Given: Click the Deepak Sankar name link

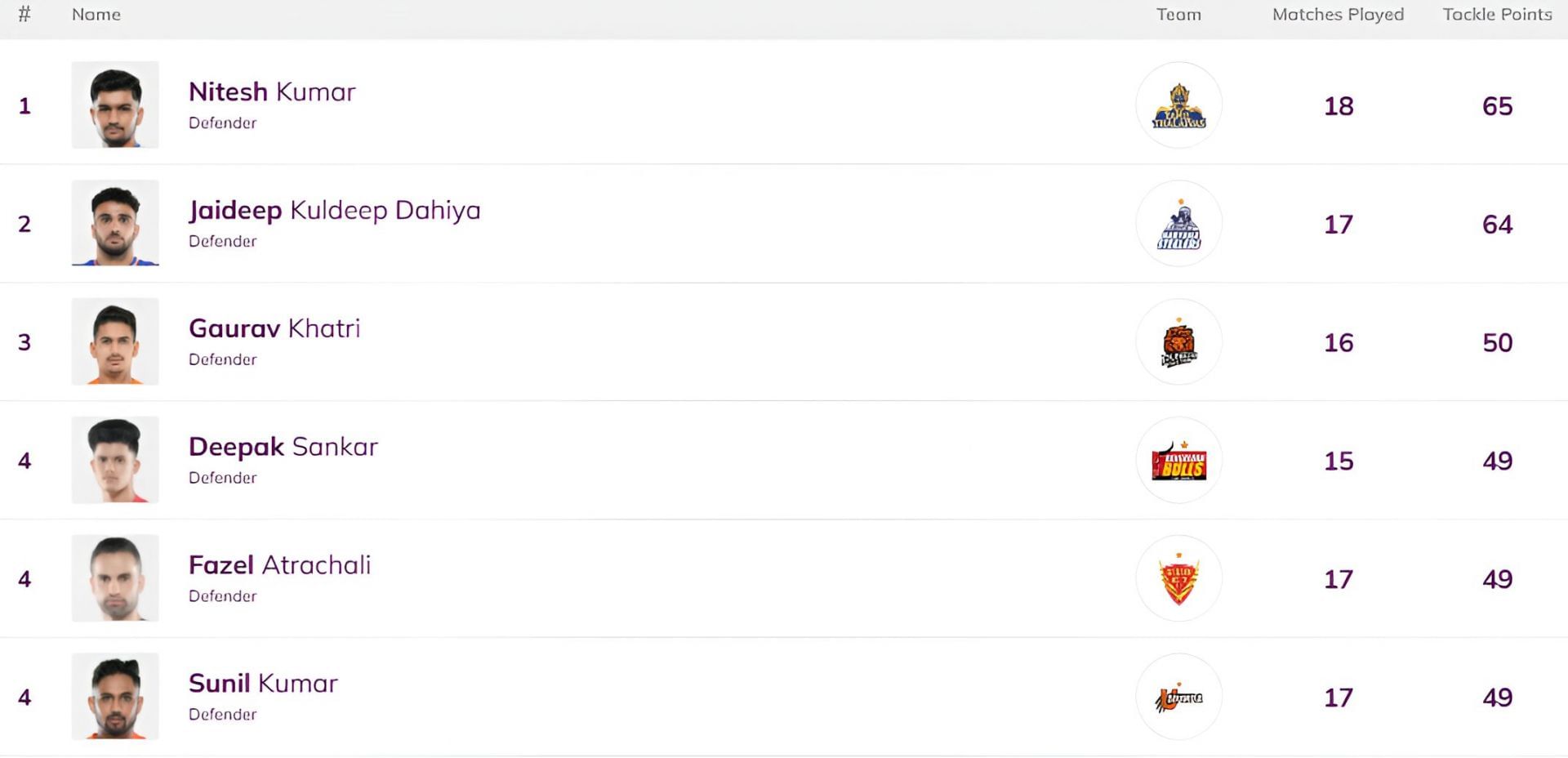Looking at the screenshot, I should (x=283, y=448).
